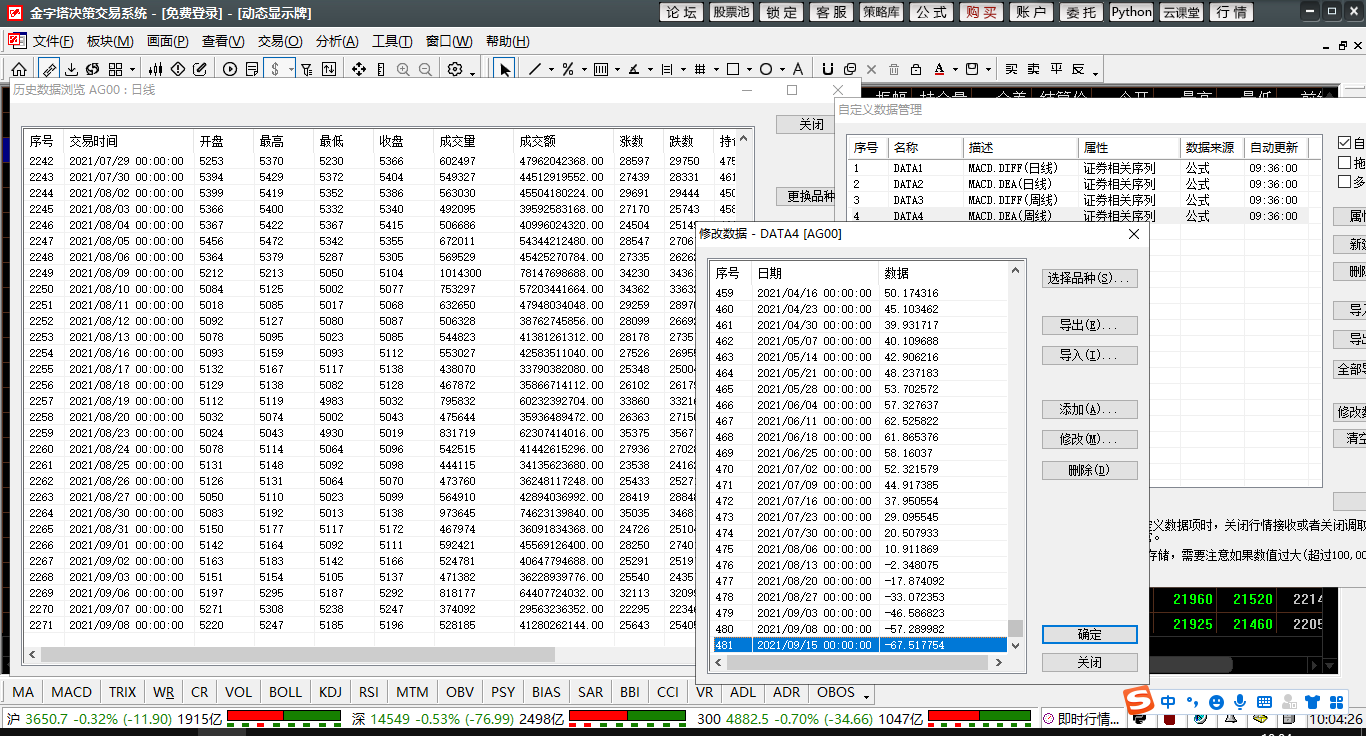Viewport: 1366px width, 736px height.
Task: Click the 成交量 column header
Action: coord(472,141)
